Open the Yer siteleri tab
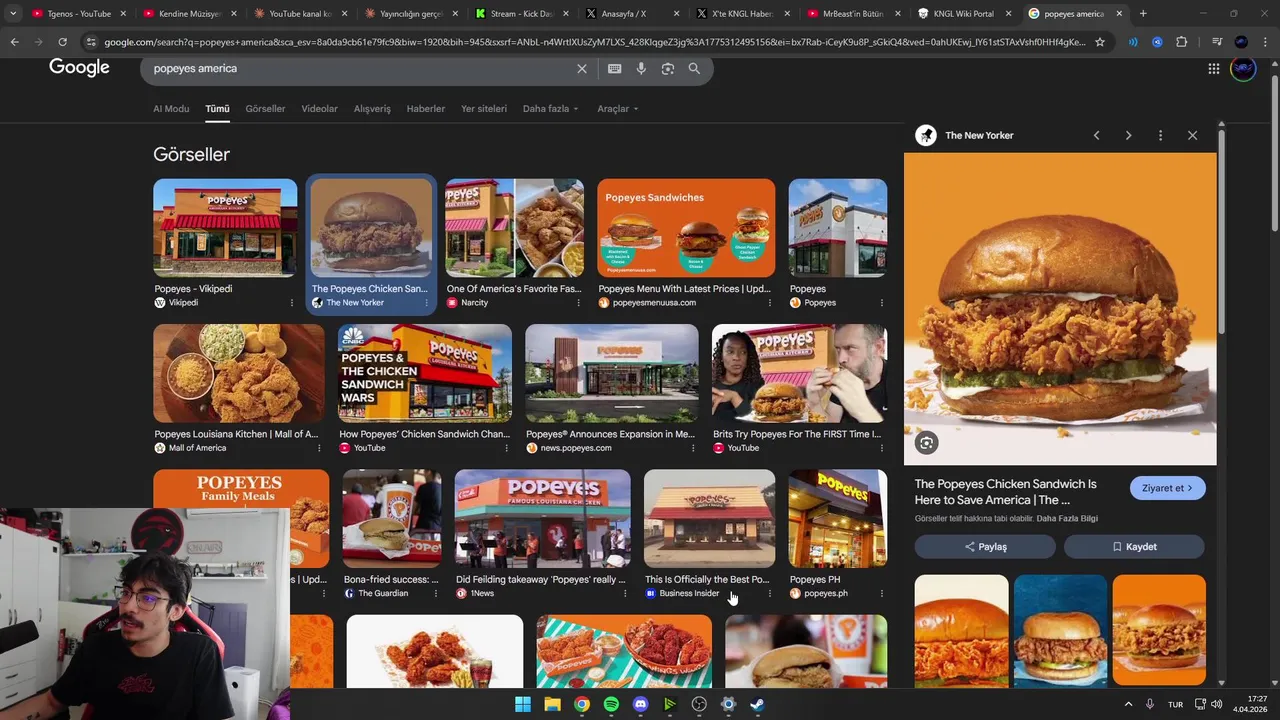This screenshot has width=1280, height=720. (484, 109)
